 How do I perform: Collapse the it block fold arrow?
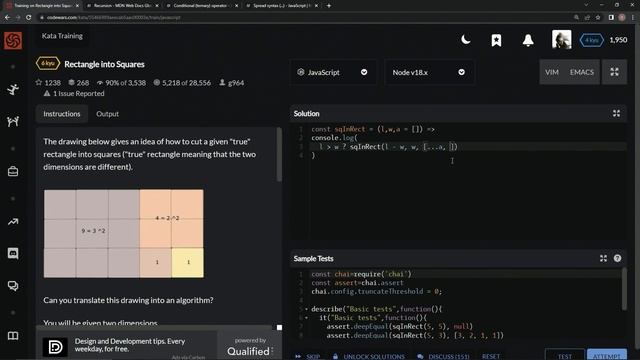307,318
